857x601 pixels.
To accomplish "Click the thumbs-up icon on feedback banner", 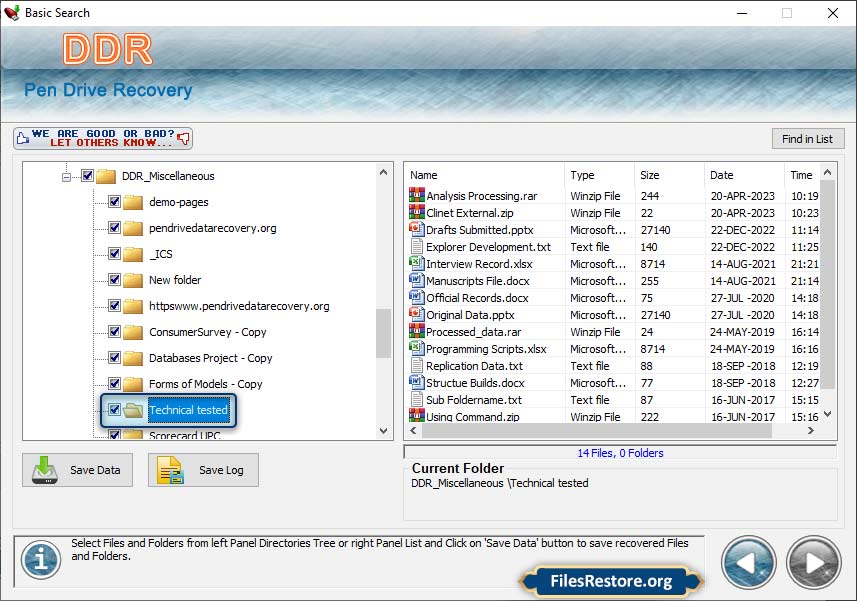I will point(22,138).
